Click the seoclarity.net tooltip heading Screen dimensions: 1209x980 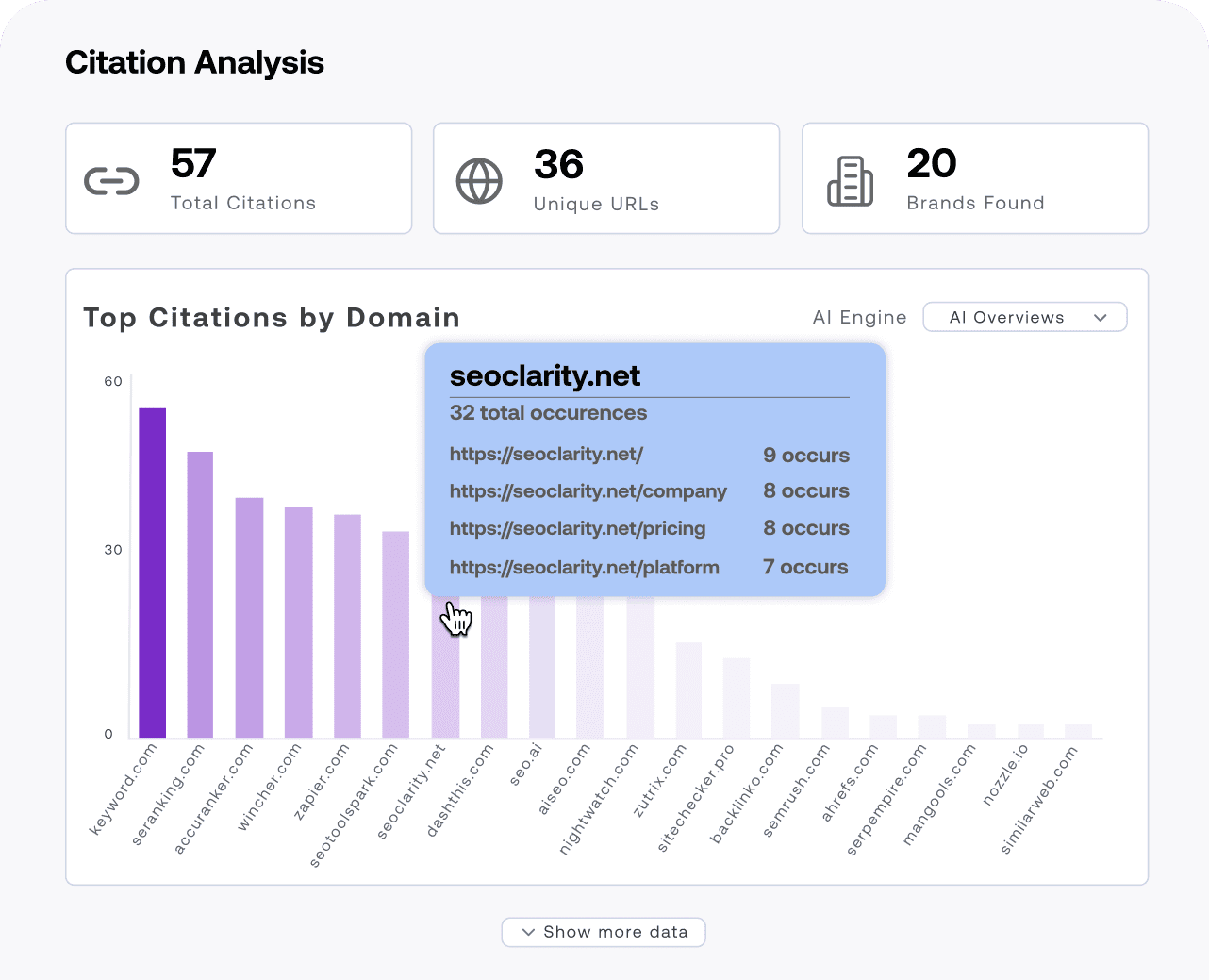point(544,375)
